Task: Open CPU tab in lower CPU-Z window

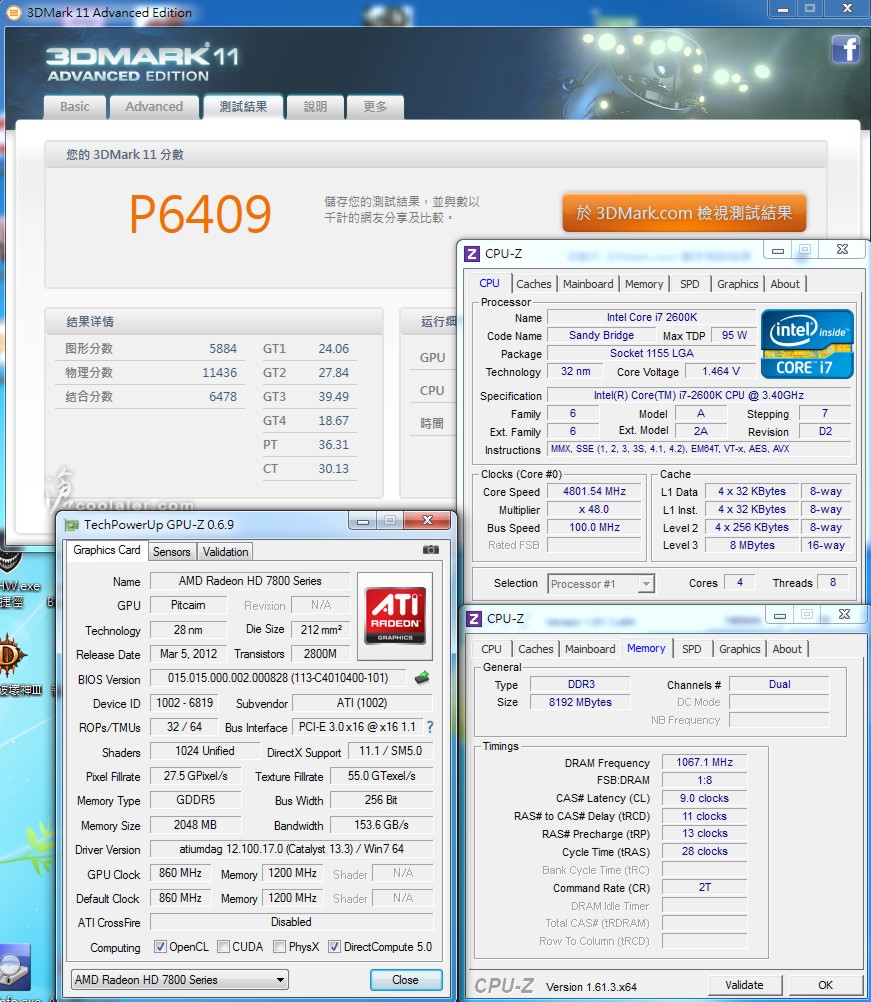Action: (x=491, y=649)
